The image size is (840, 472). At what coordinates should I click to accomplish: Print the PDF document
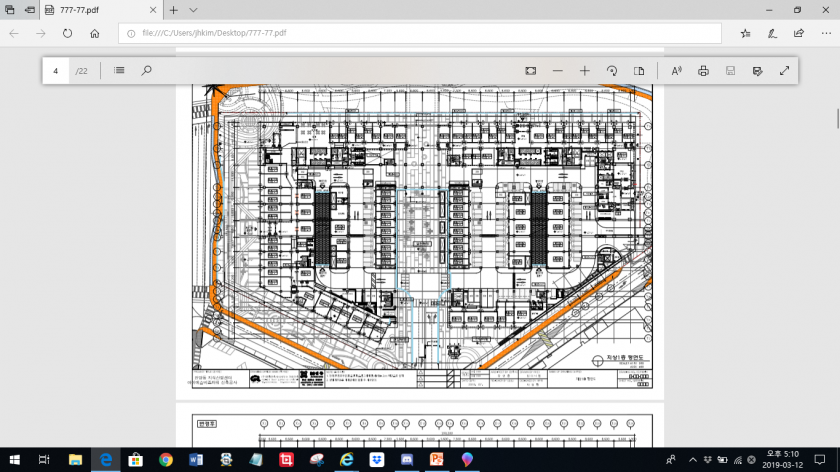pos(704,71)
